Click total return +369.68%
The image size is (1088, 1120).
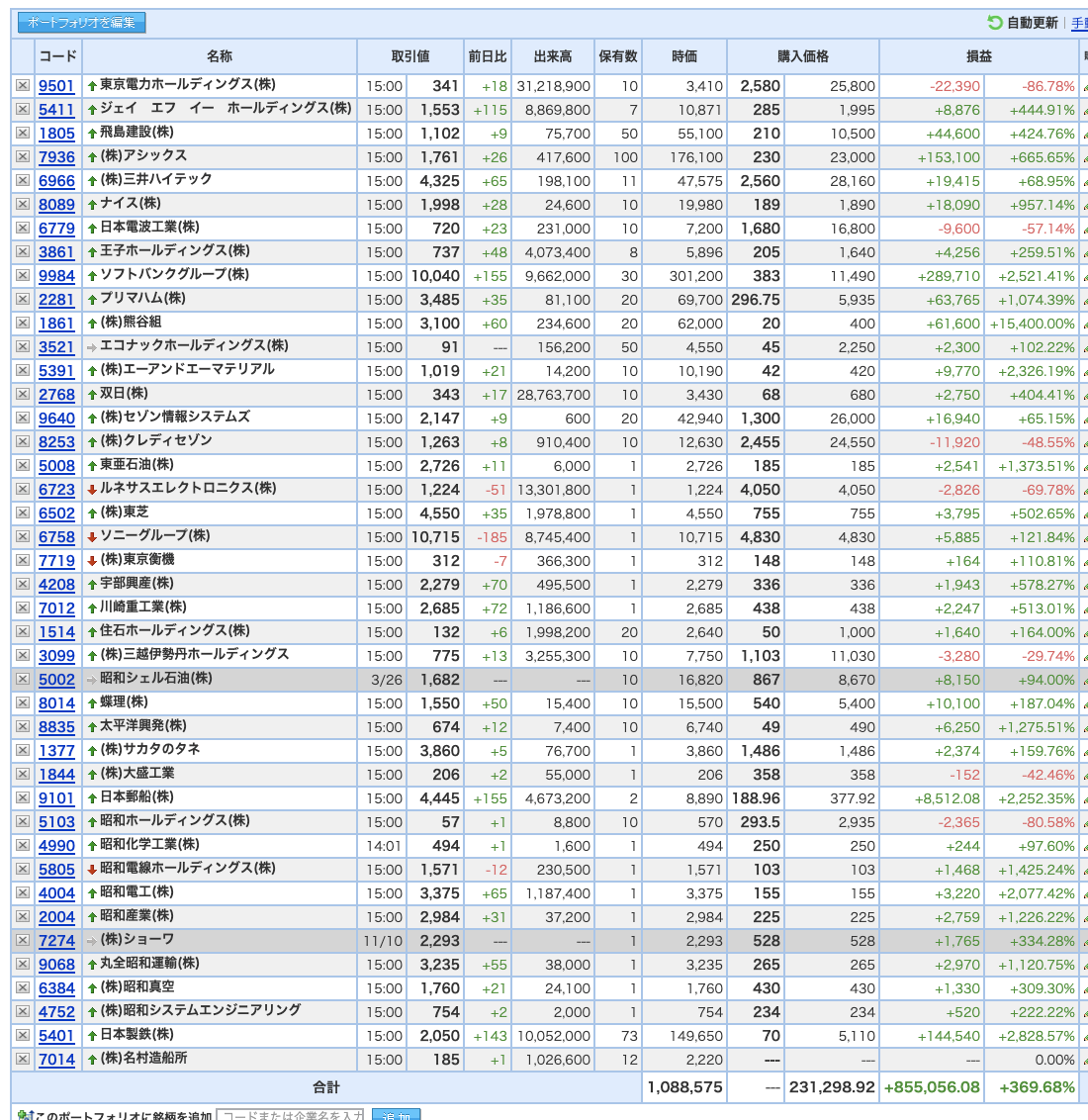[x=1036, y=1087]
